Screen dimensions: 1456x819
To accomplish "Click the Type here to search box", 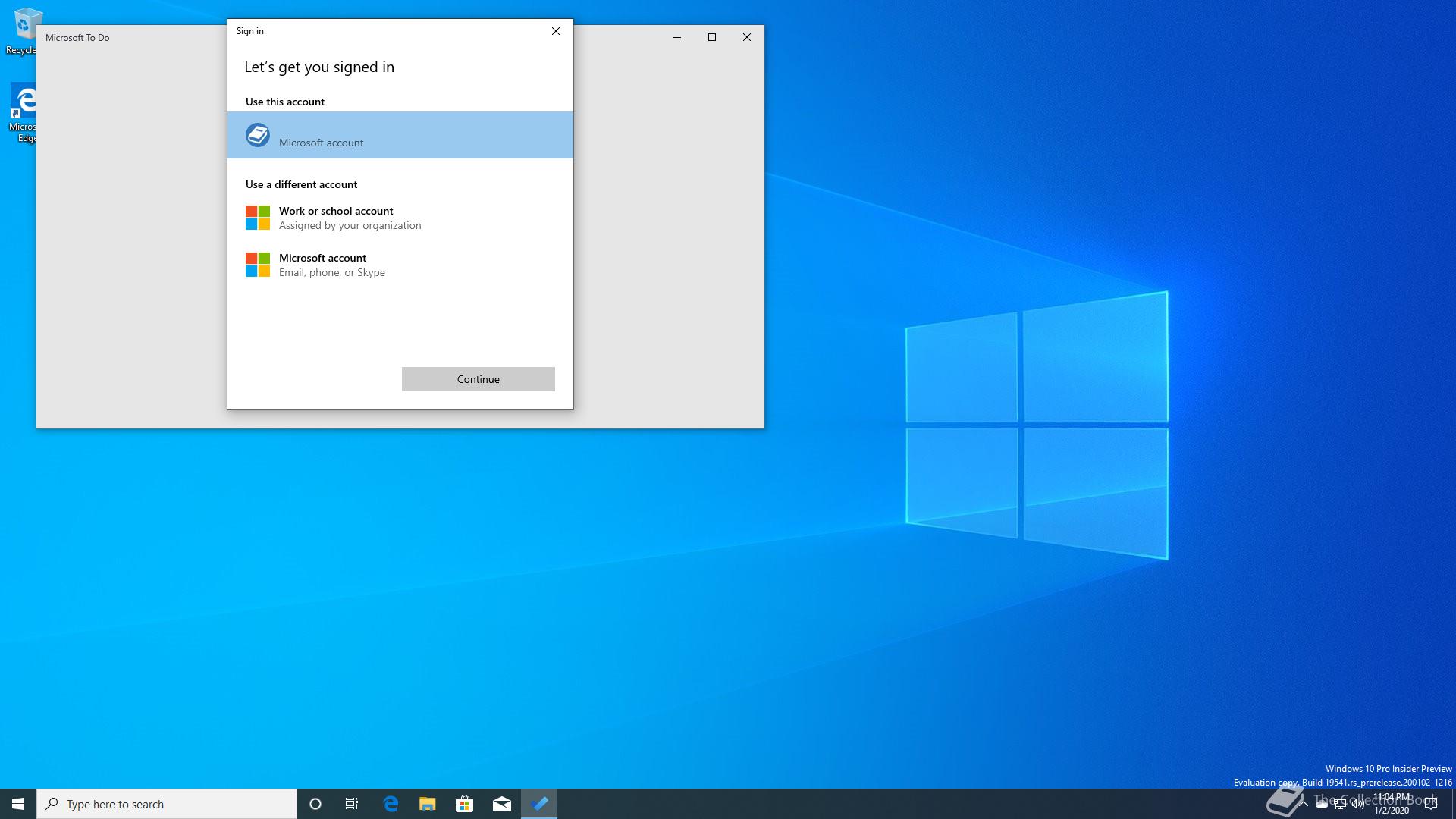I will click(167, 804).
